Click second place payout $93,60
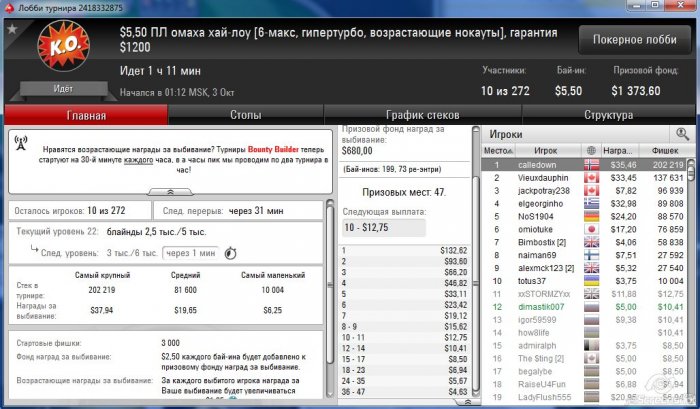700x409 pixels. [455, 261]
